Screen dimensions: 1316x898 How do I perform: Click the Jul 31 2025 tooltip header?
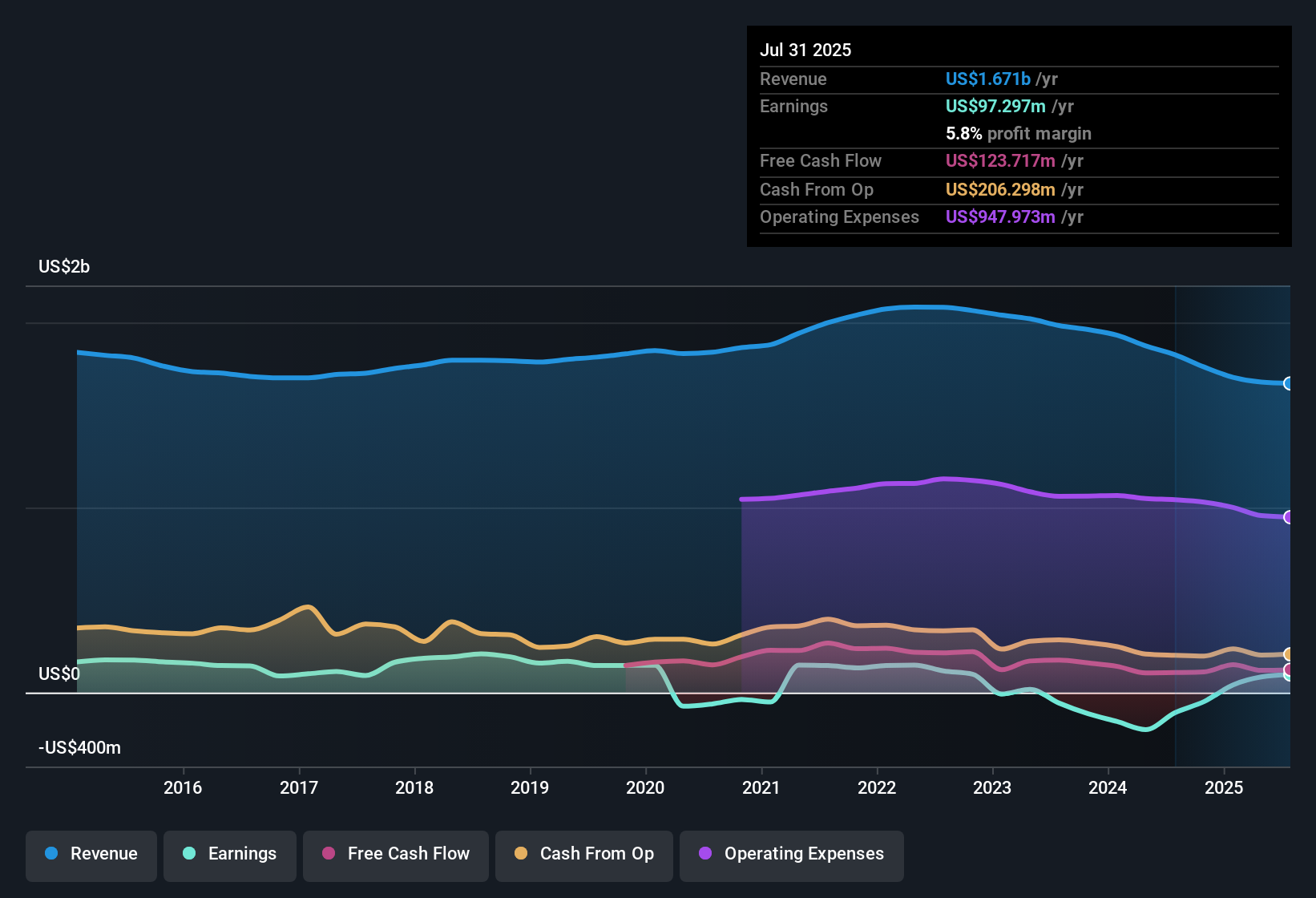[x=805, y=50]
